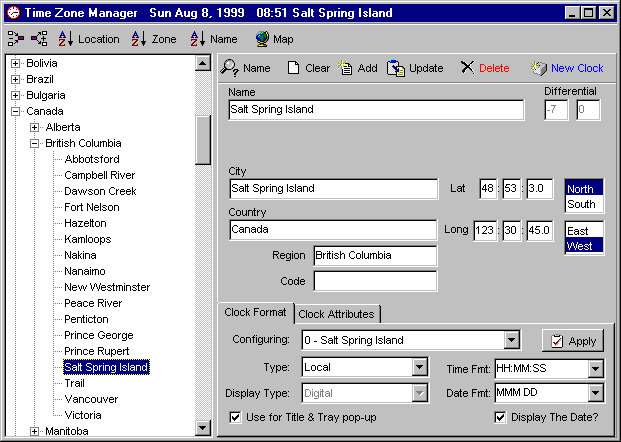Select South latitude option
Image resolution: width=621 pixels, height=442 pixels.
tap(584, 204)
